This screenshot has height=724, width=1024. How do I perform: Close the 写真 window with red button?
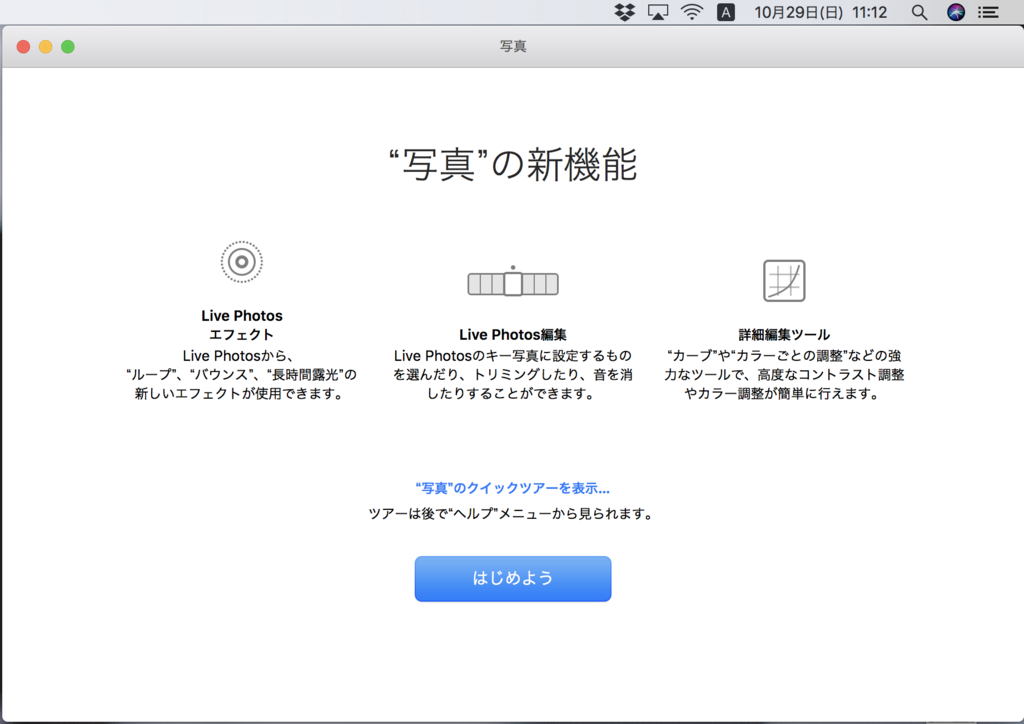pyautogui.click(x=24, y=47)
